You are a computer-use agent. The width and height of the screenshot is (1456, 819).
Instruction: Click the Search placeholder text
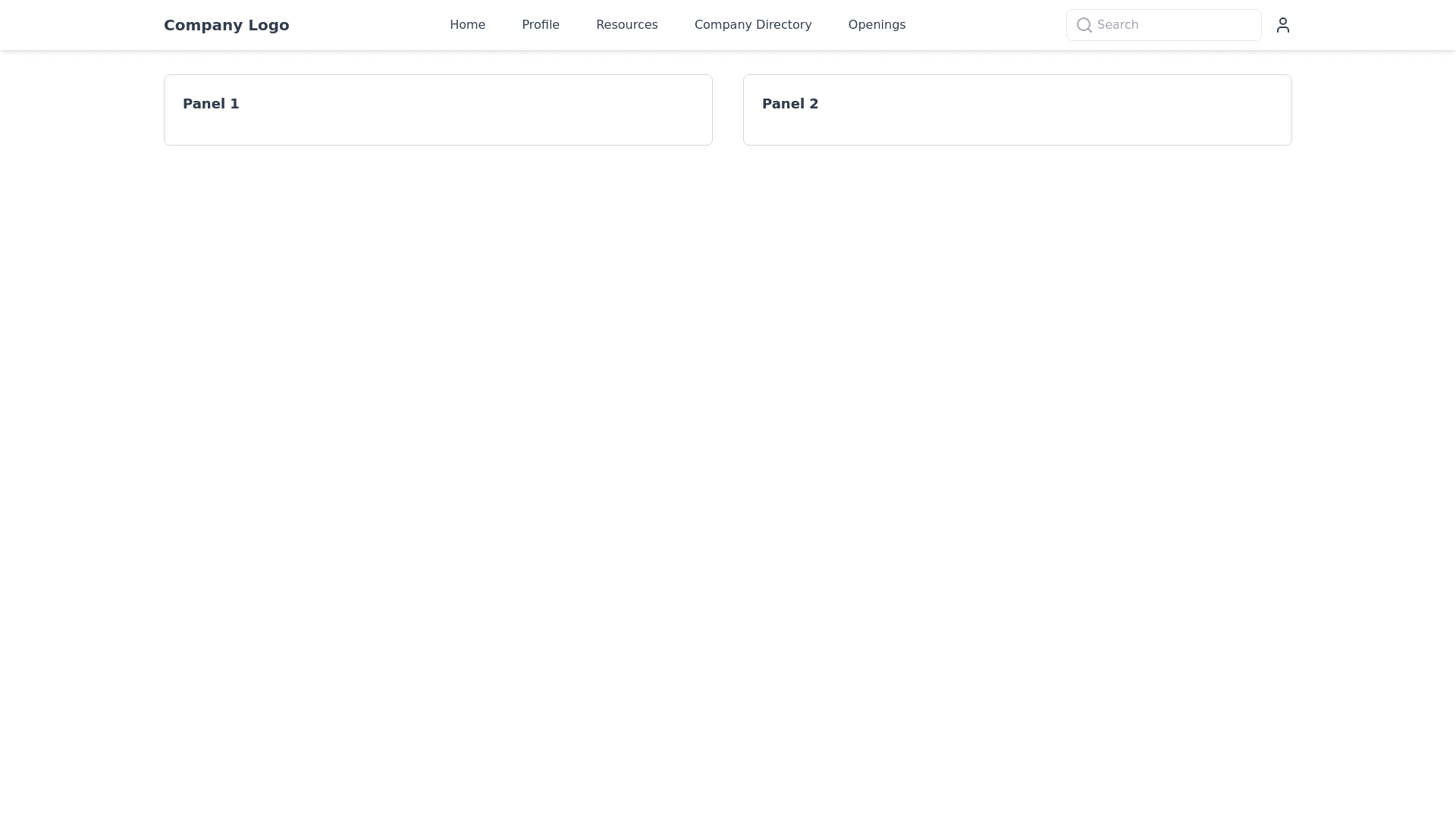pos(1117,25)
